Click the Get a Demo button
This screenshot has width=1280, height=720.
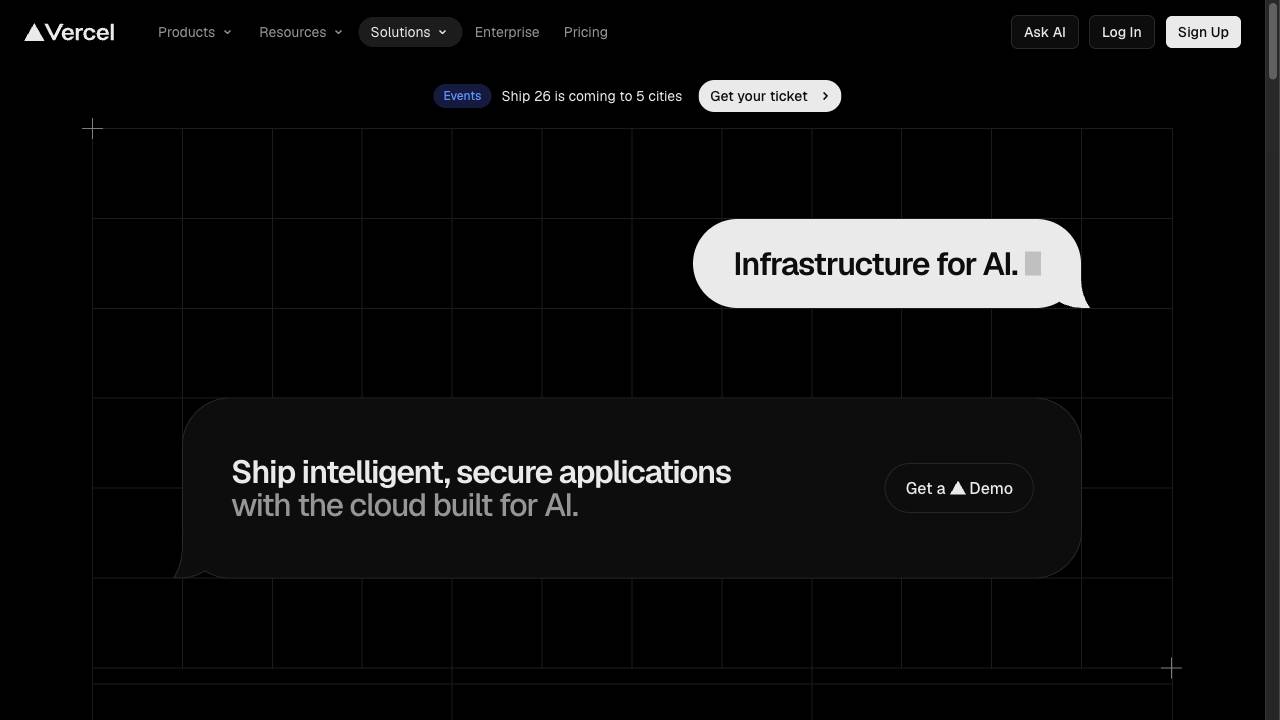coord(959,488)
